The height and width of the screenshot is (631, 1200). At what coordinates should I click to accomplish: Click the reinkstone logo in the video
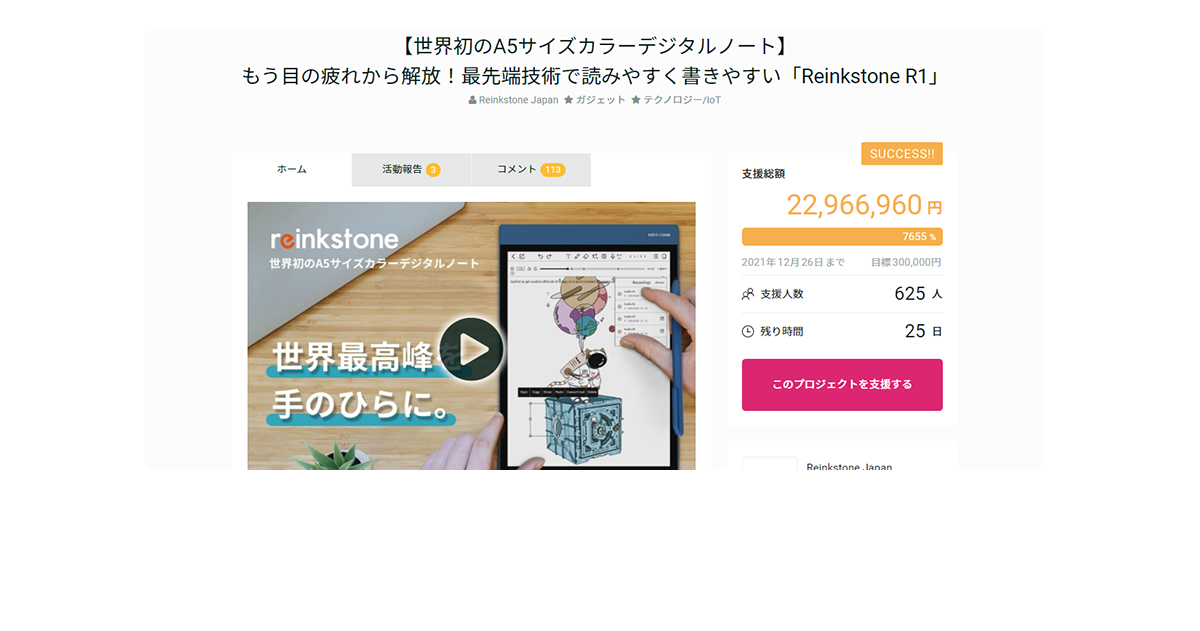coord(334,240)
